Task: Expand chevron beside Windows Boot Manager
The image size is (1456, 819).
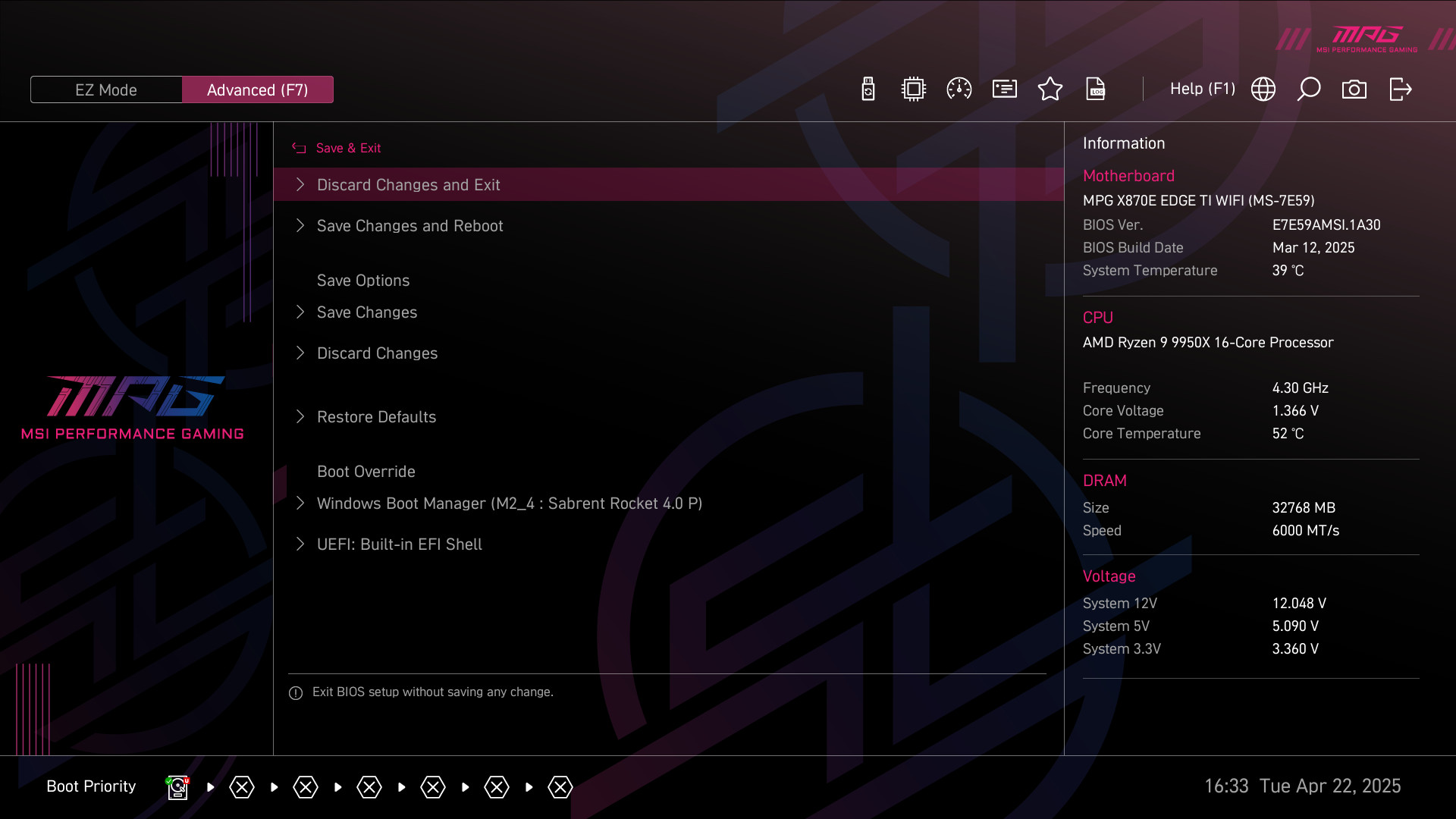Action: pyautogui.click(x=300, y=503)
